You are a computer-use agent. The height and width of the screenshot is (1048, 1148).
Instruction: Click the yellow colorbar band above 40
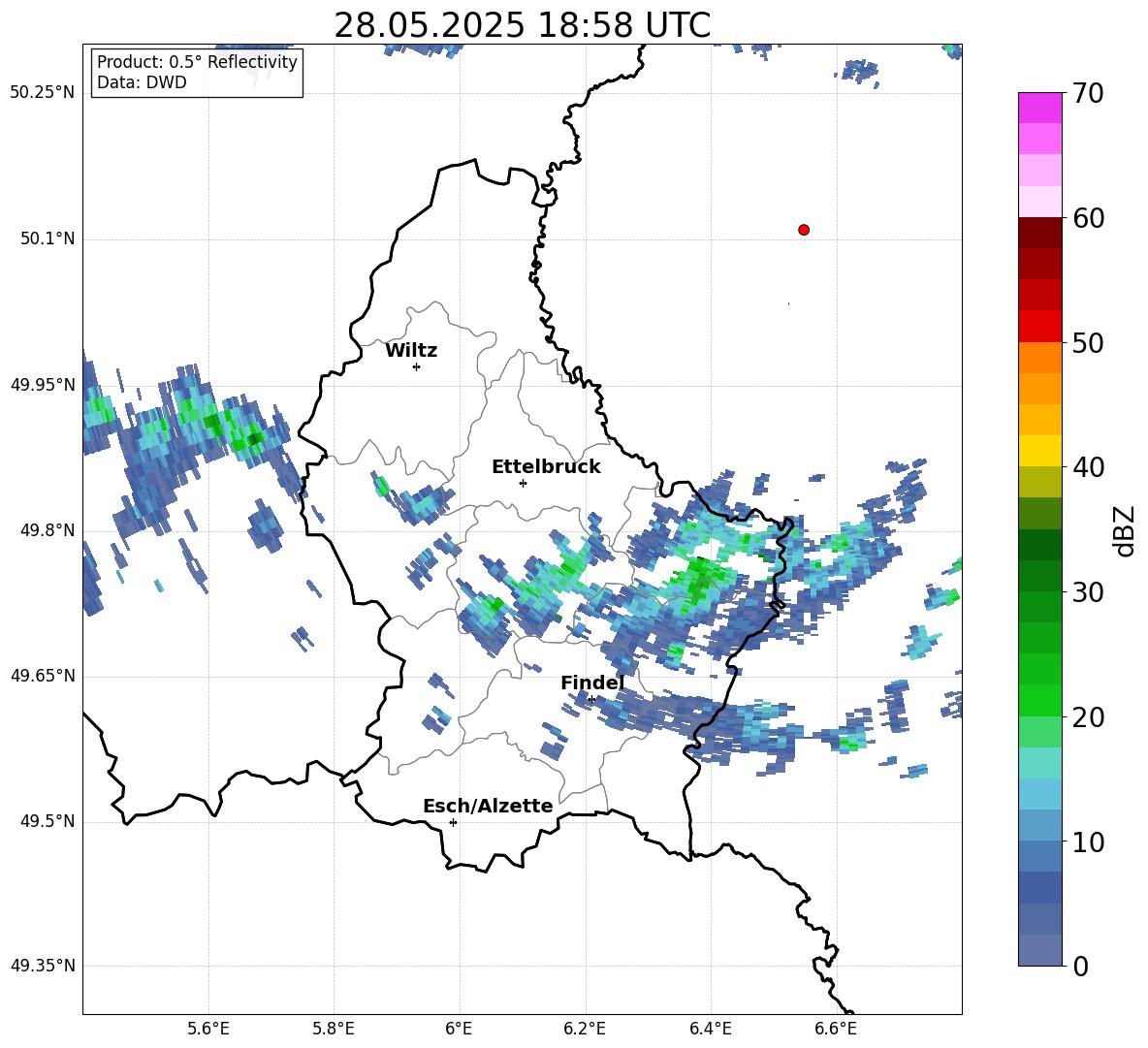(1039, 451)
